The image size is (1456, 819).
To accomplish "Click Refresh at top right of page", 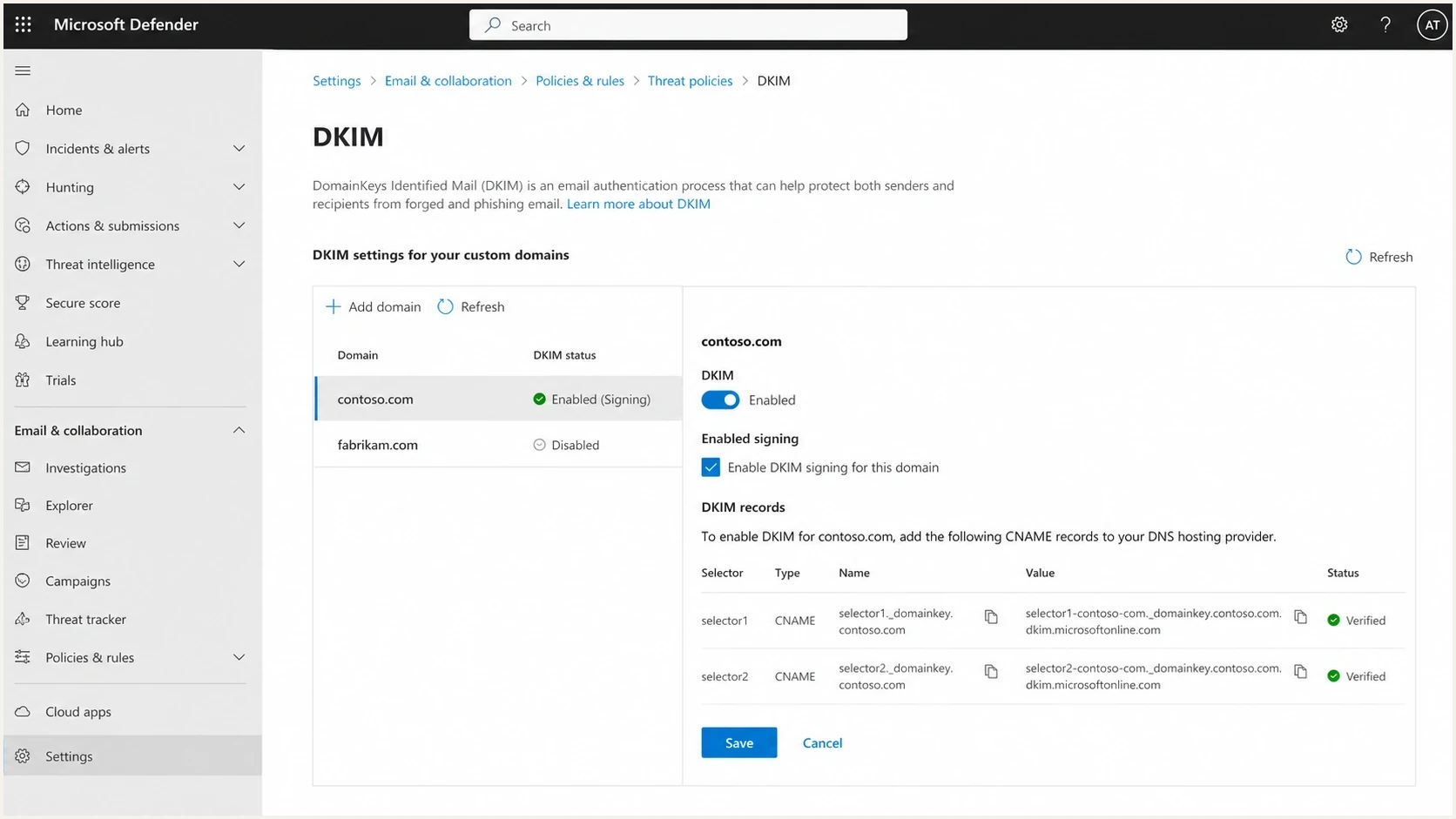I will [1379, 257].
